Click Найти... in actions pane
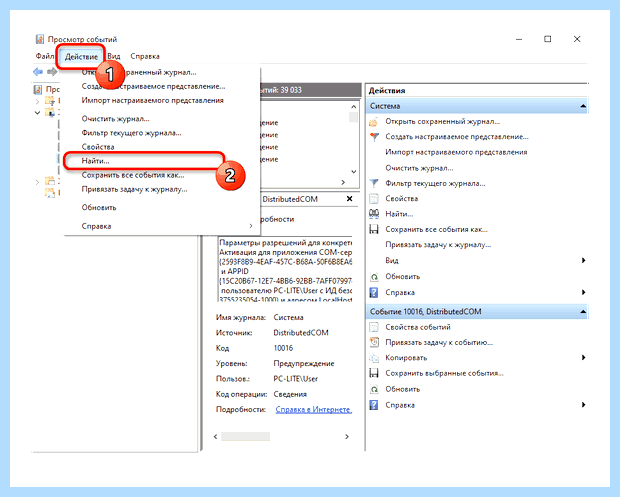This screenshot has width=620, height=497. pos(399,214)
